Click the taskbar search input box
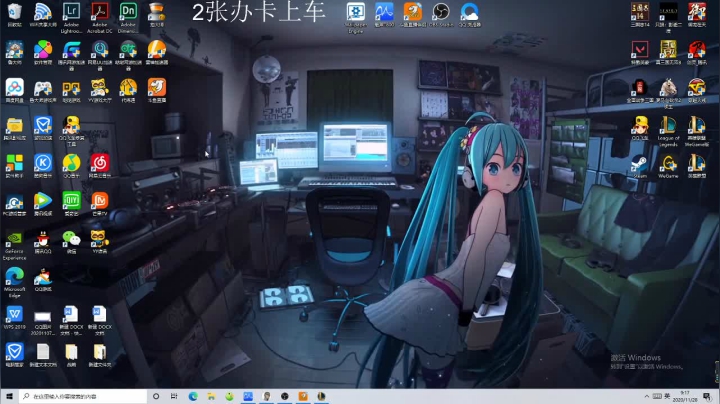Viewport: 720px width, 404px height. tap(83, 396)
